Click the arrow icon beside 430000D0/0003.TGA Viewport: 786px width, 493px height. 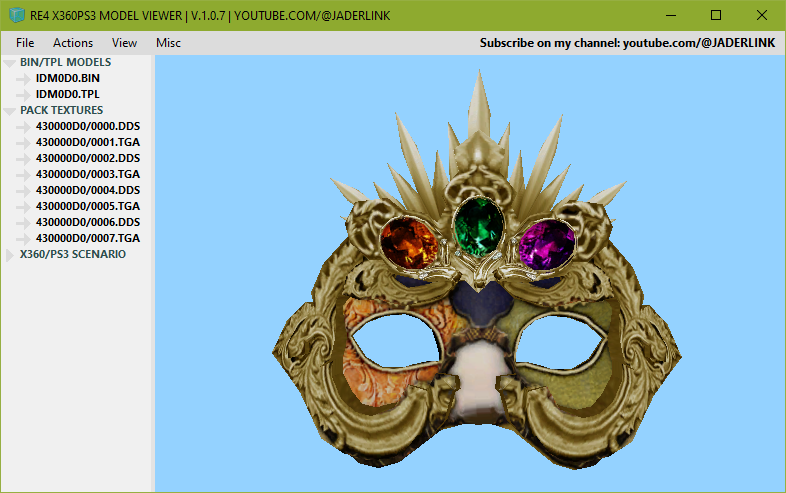tap(24, 175)
